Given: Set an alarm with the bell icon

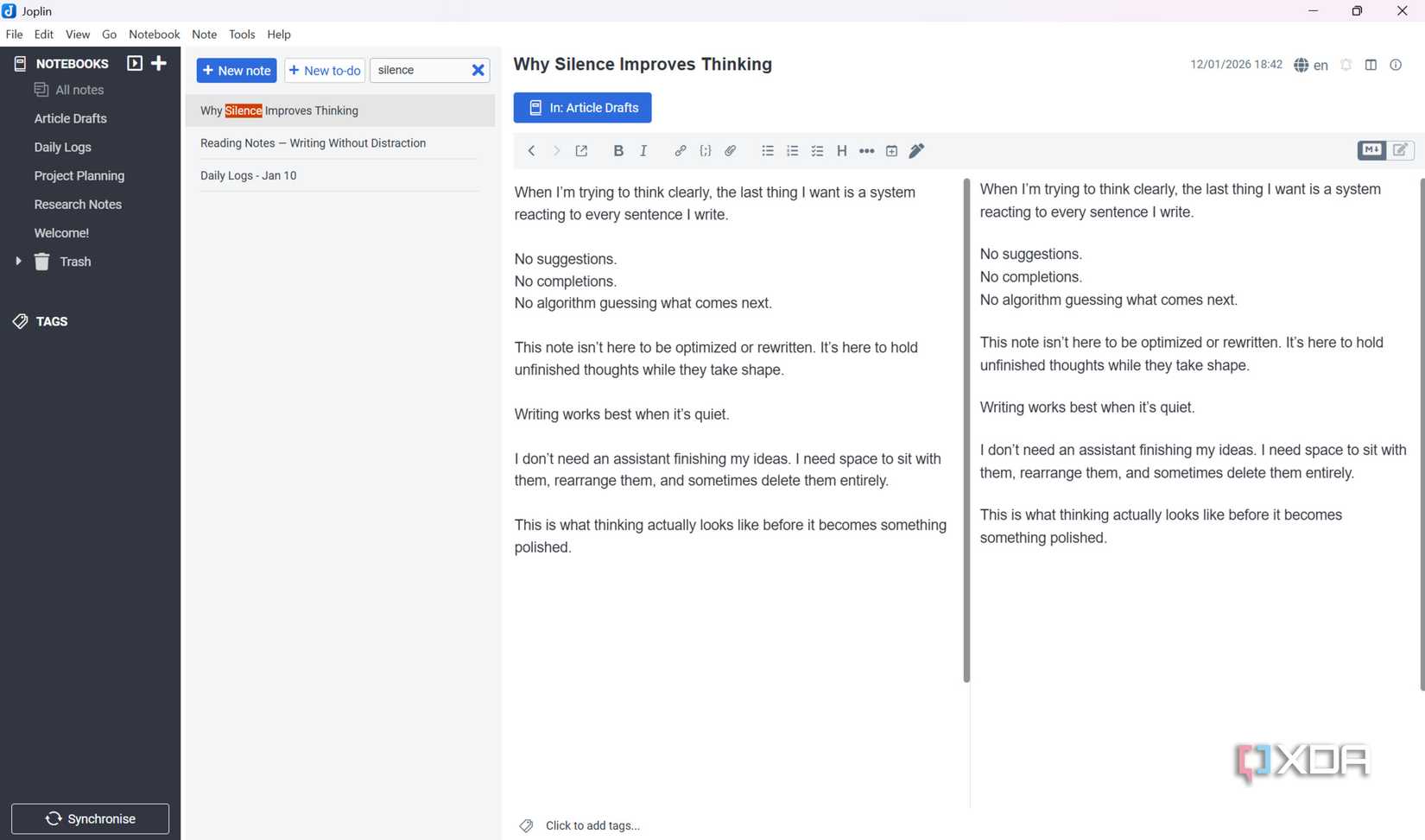Looking at the screenshot, I should pyautogui.click(x=1346, y=65).
